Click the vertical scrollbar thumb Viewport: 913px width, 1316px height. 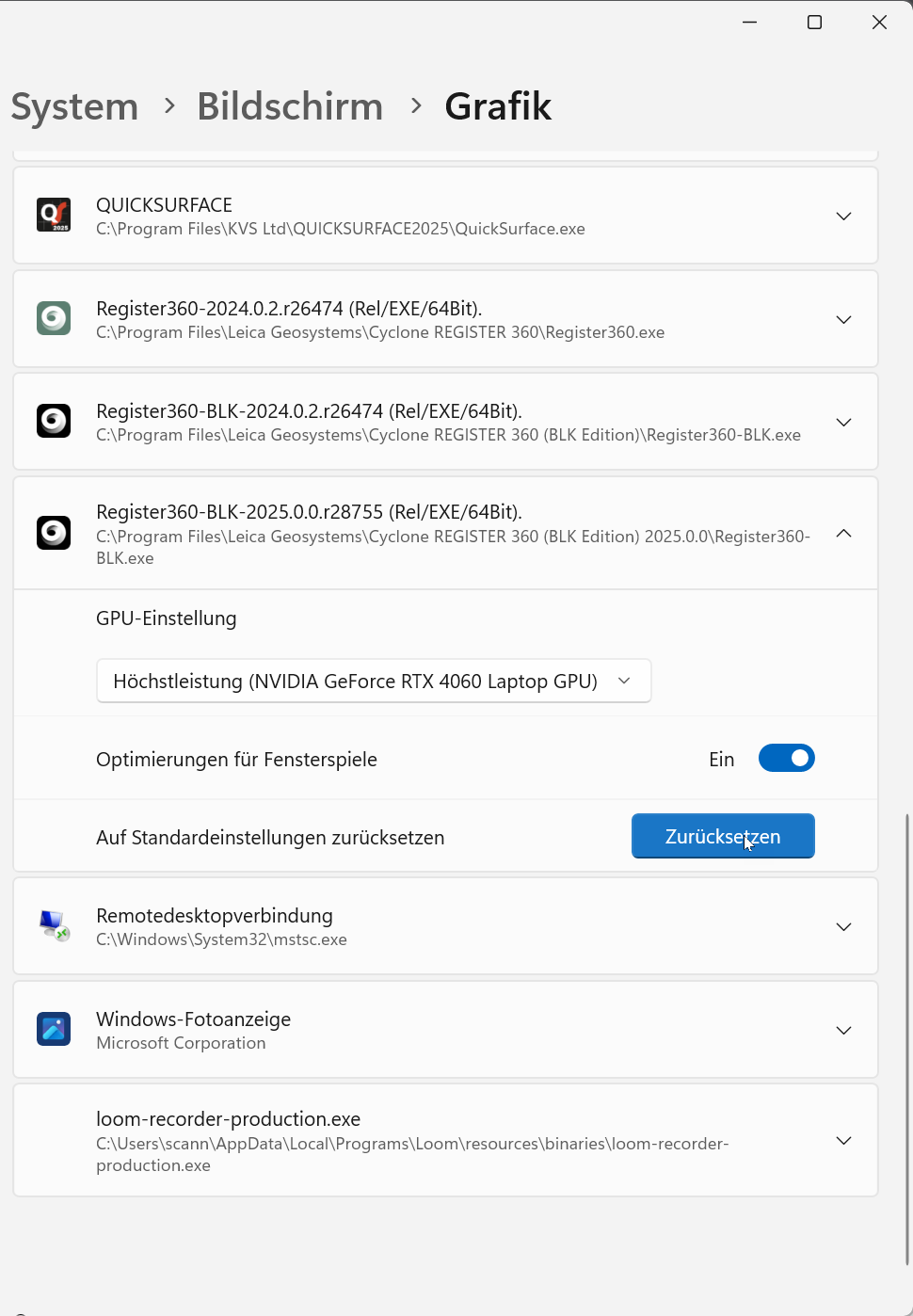[x=907, y=1039]
